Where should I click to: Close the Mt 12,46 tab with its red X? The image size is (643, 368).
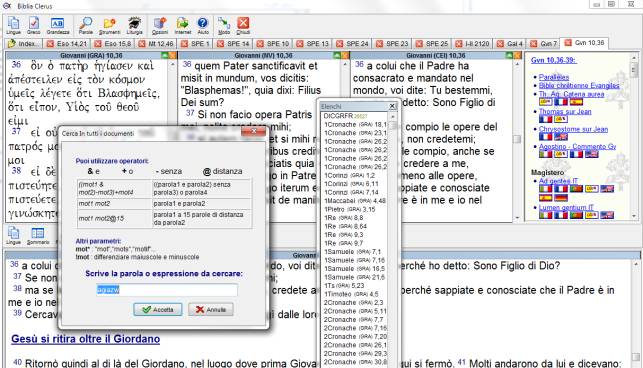click(x=142, y=43)
